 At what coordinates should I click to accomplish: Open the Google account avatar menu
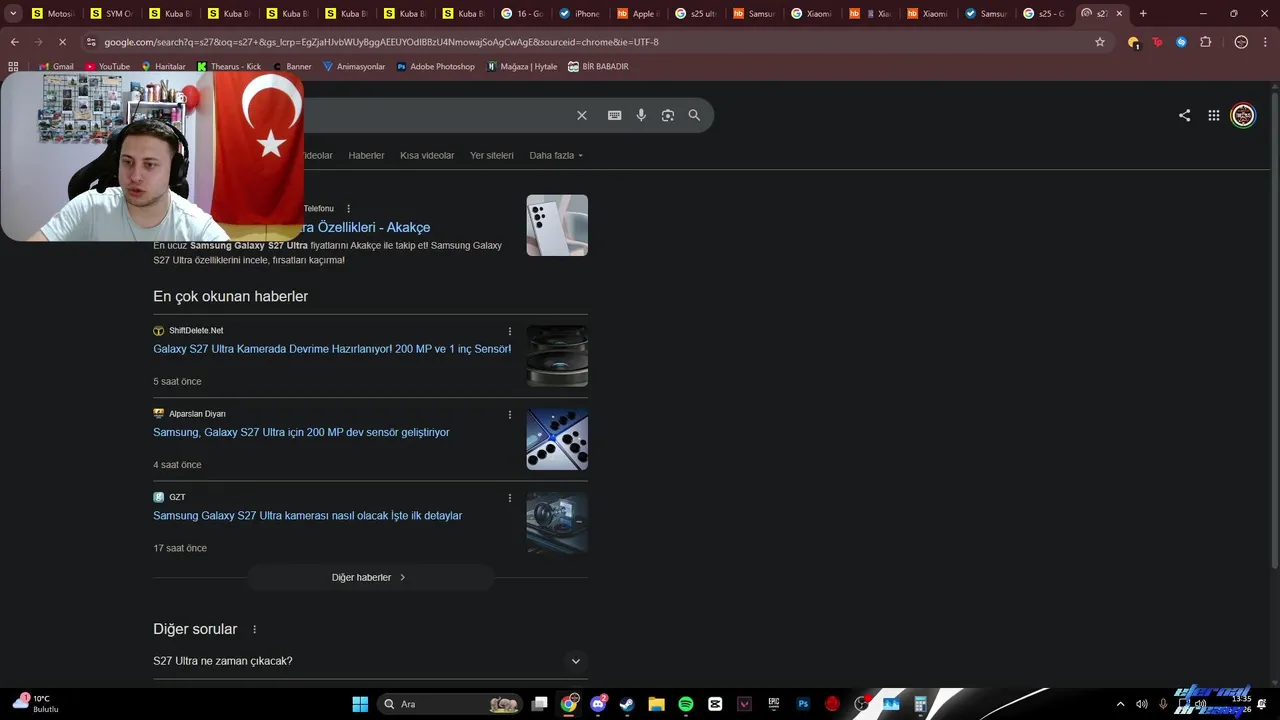(1243, 115)
